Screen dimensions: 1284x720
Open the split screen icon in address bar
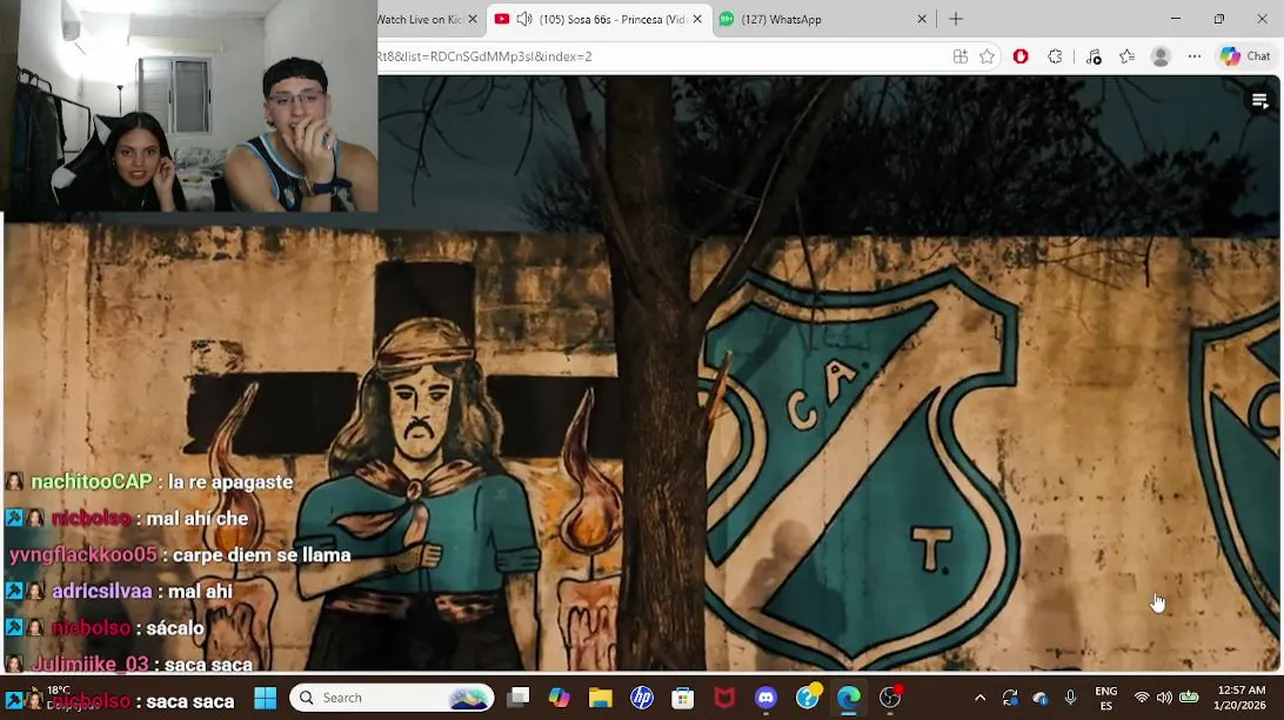pyautogui.click(x=960, y=57)
